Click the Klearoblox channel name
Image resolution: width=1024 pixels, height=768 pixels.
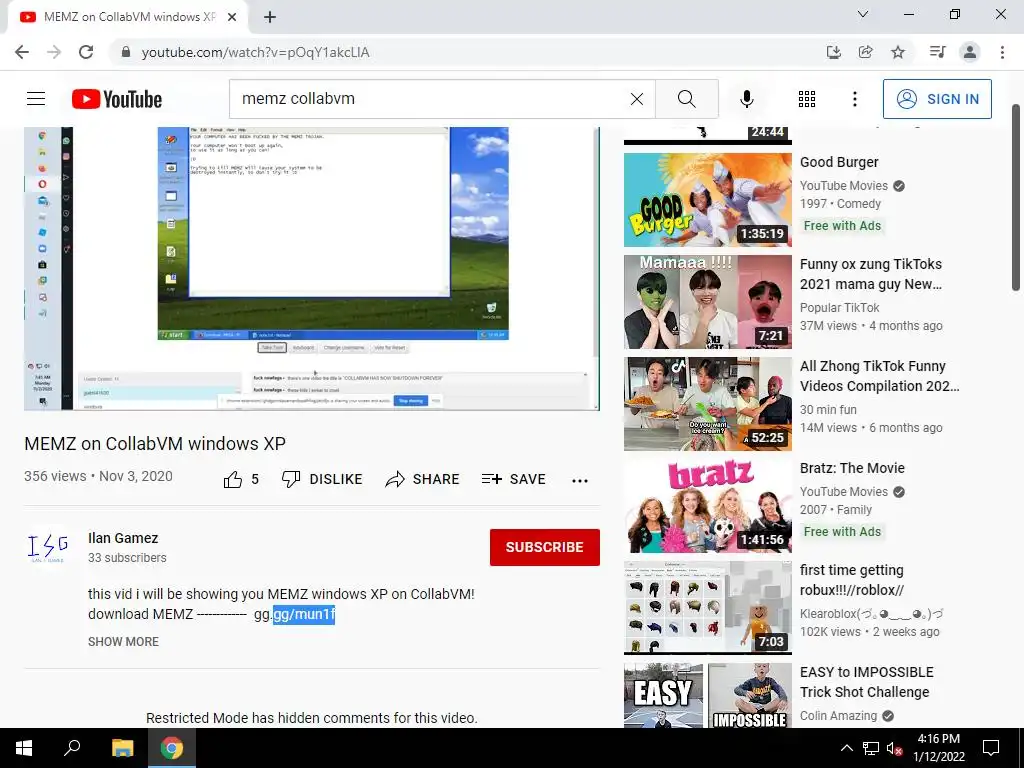click(871, 614)
